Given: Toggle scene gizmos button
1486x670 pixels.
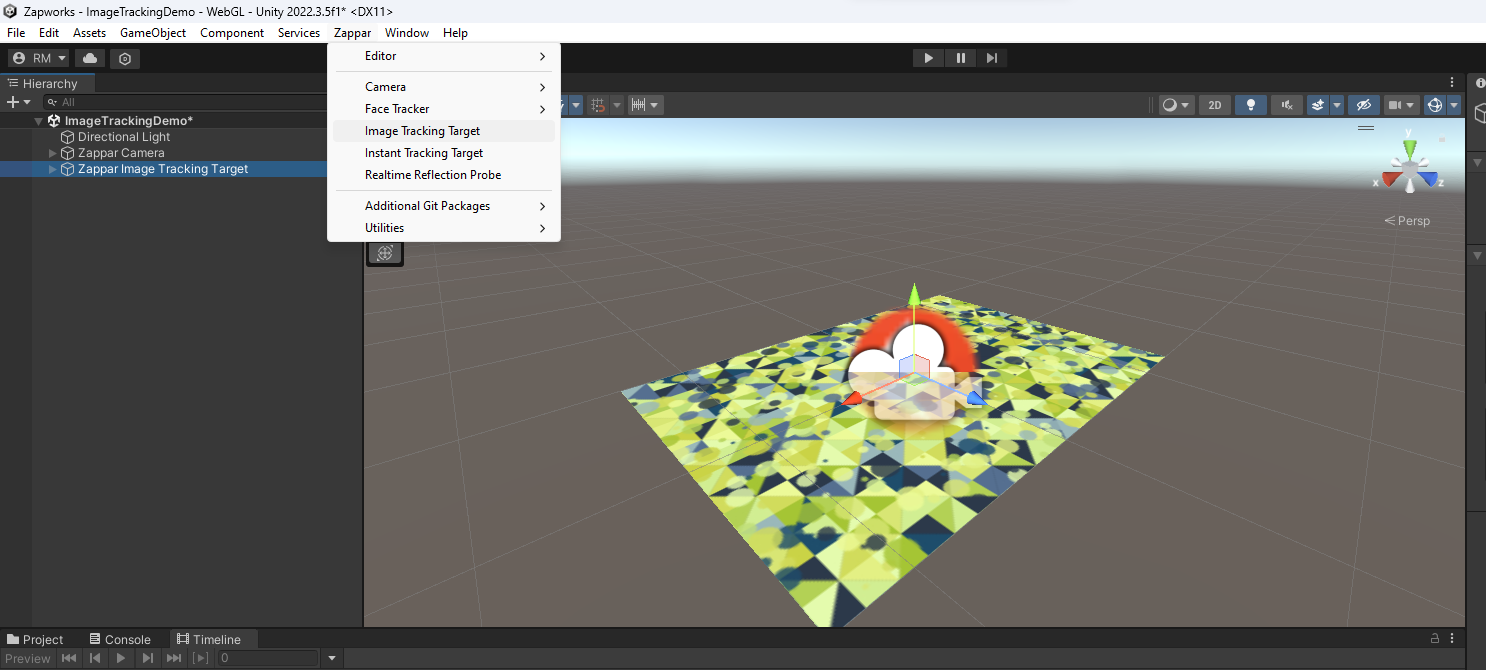Looking at the screenshot, I should 1434,105.
